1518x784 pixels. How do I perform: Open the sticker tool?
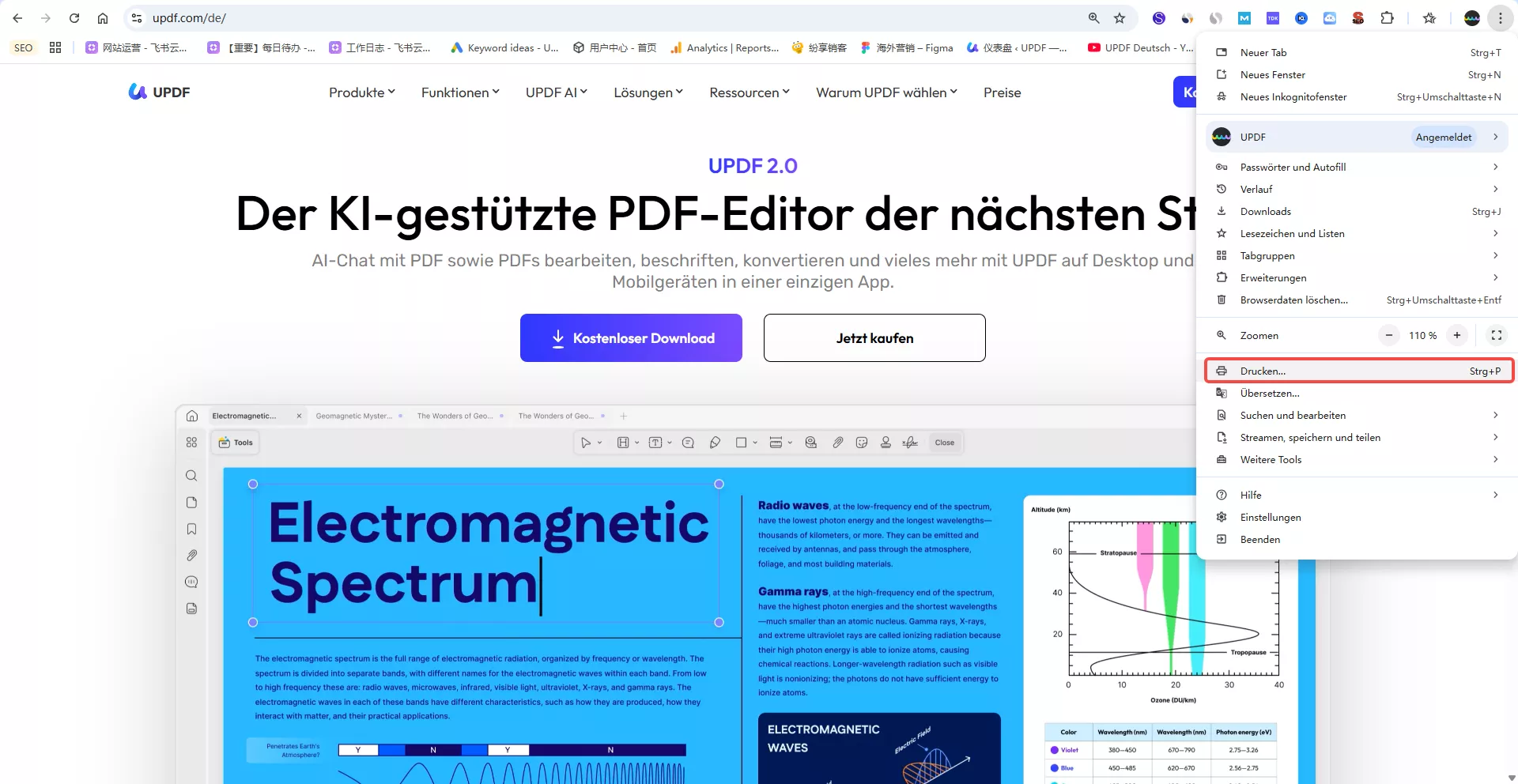pos(862,443)
